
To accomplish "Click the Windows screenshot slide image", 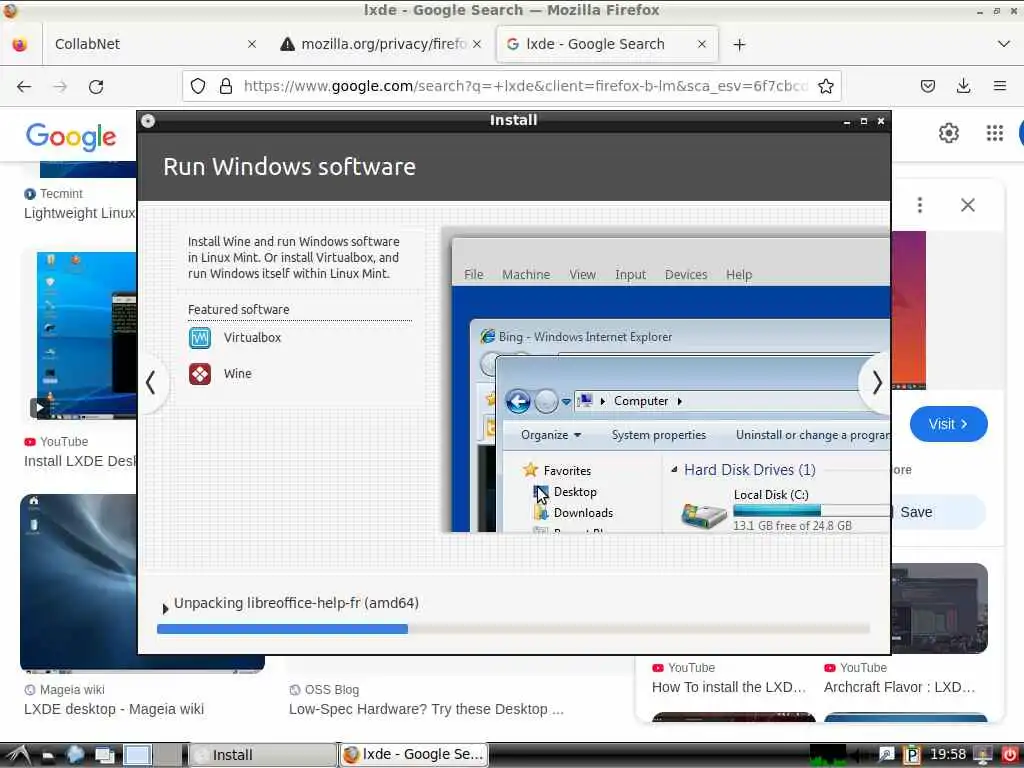I will coord(665,380).
